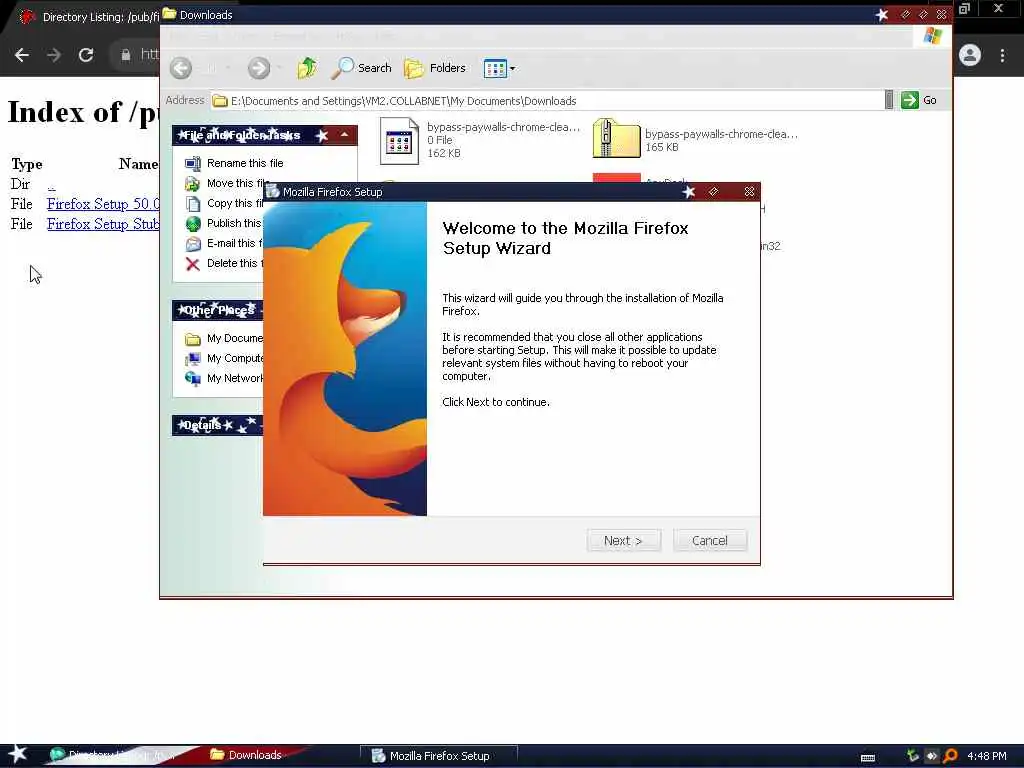The width and height of the screenshot is (1024, 768).
Task: Click Firefox Setup Stub link in browser
Action: (x=103, y=224)
